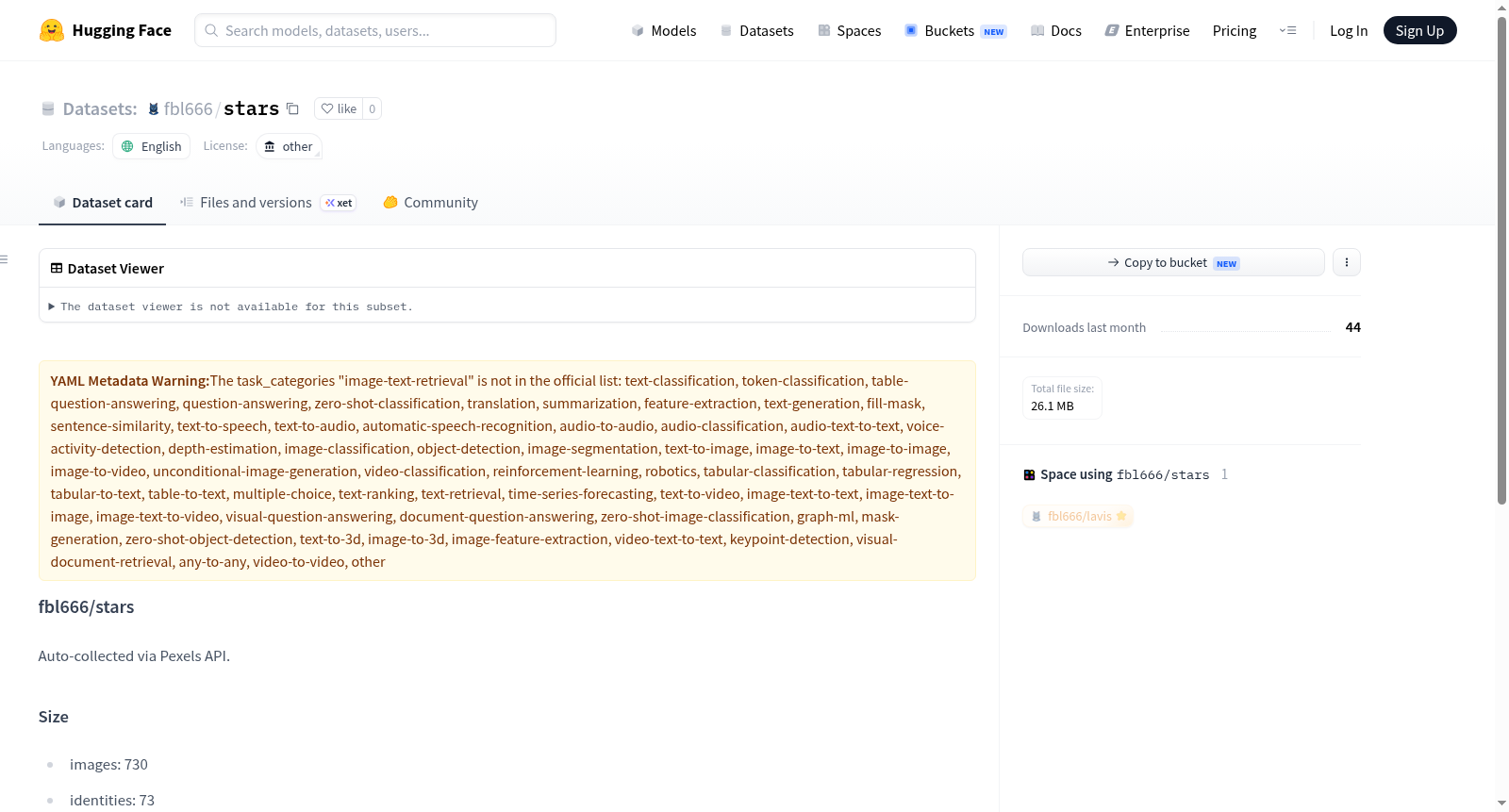Focus the search models, datasets, users field
1509x812 pixels.
(375, 30)
